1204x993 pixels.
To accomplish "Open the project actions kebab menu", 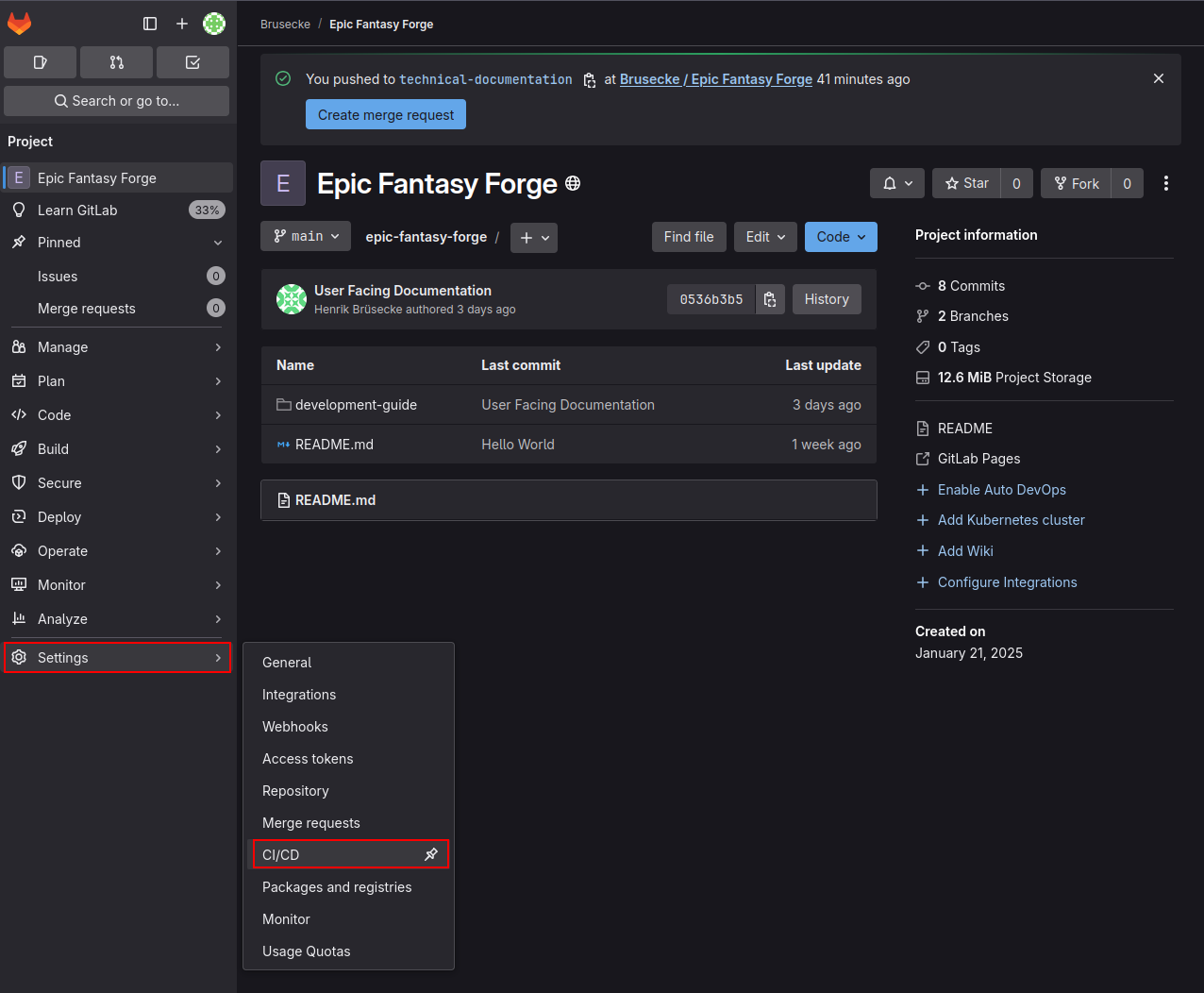I will click(x=1166, y=183).
